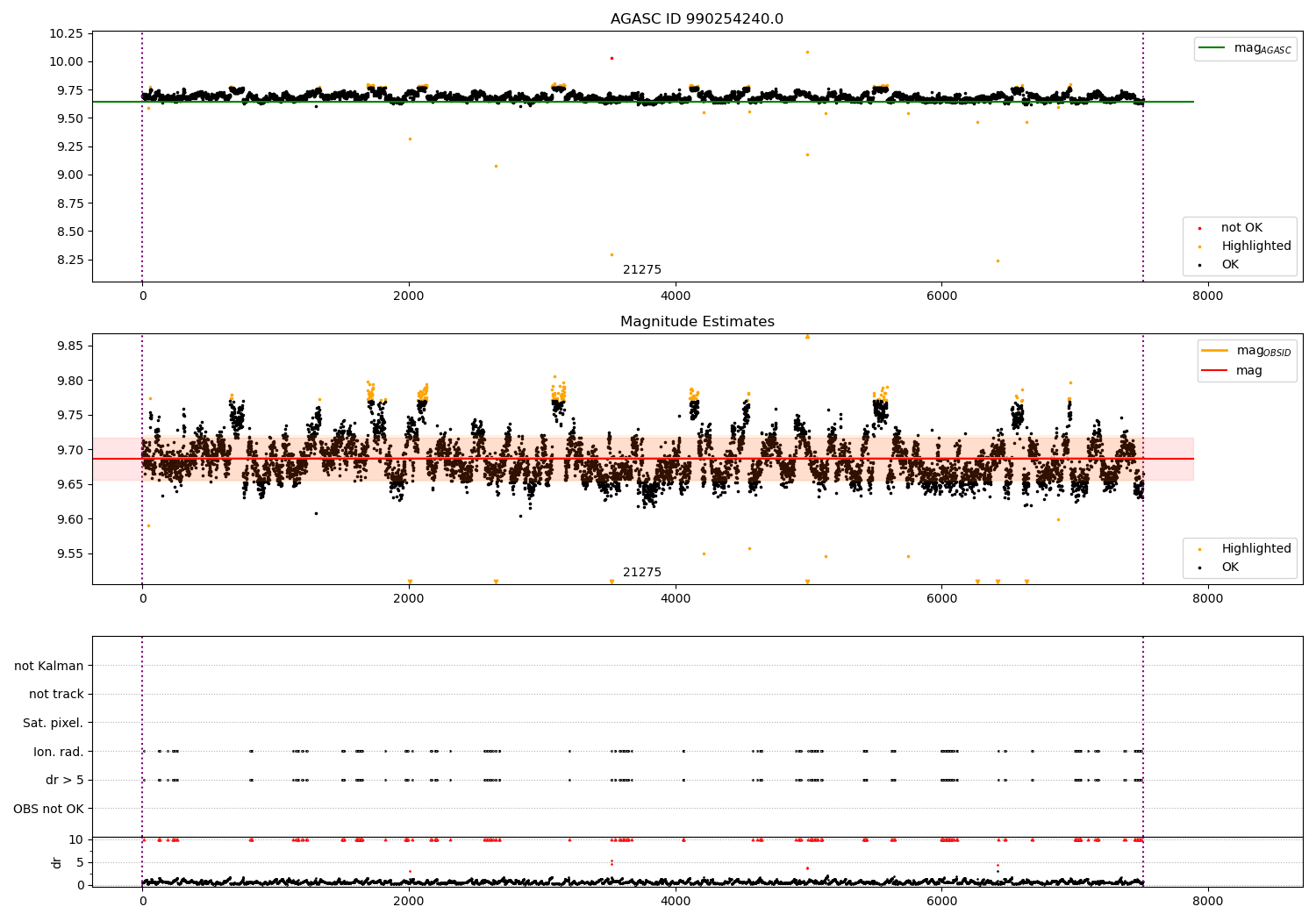
Task: Click the orange mag OBSID legend line in middle plot
Action: point(1215,351)
